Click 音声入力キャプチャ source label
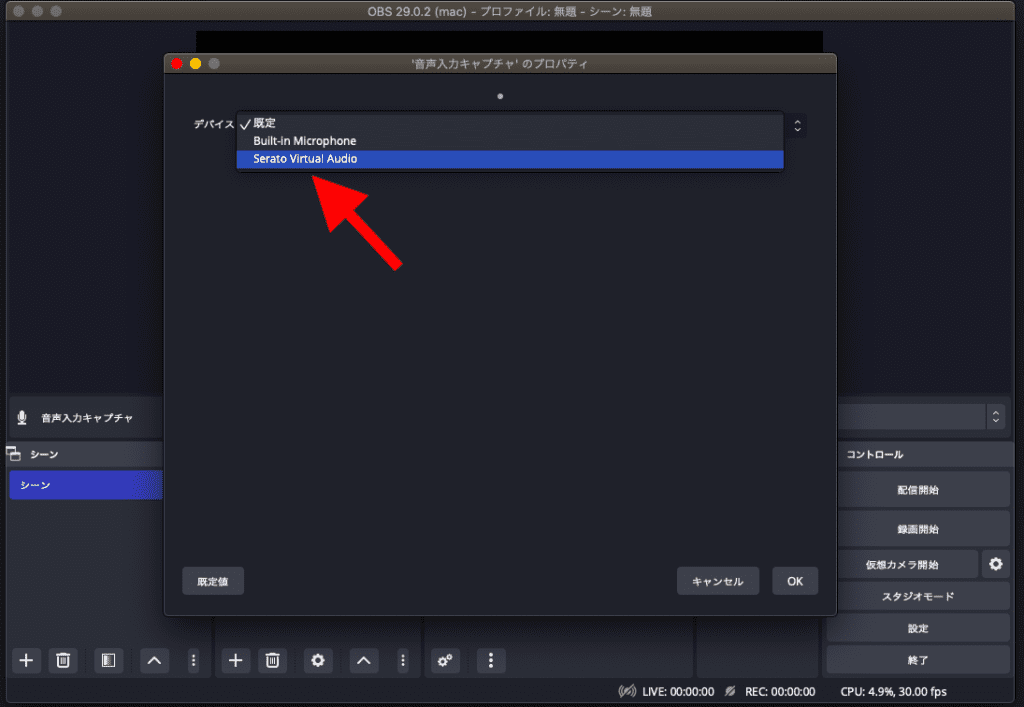 (87, 418)
